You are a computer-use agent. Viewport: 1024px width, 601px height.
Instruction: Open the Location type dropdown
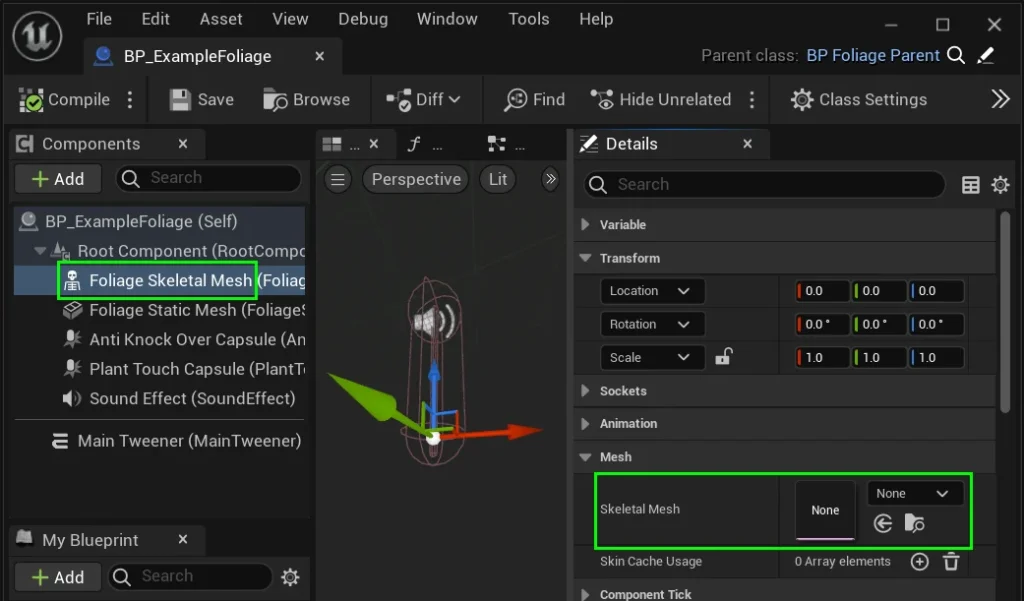pyautogui.click(x=651, y=291)
